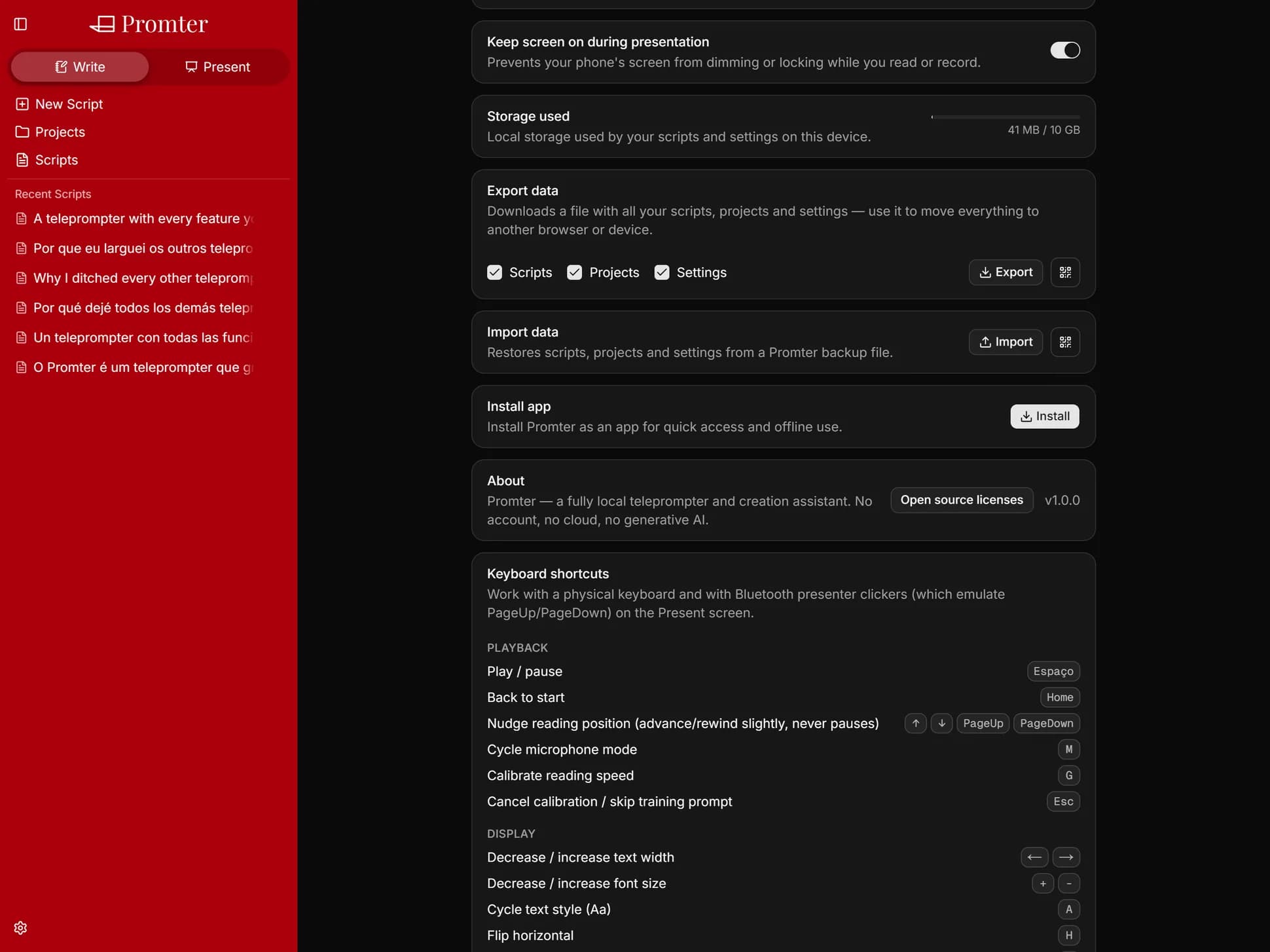Show QR code for export data

pyautogui.click(x=1065, y=272)
